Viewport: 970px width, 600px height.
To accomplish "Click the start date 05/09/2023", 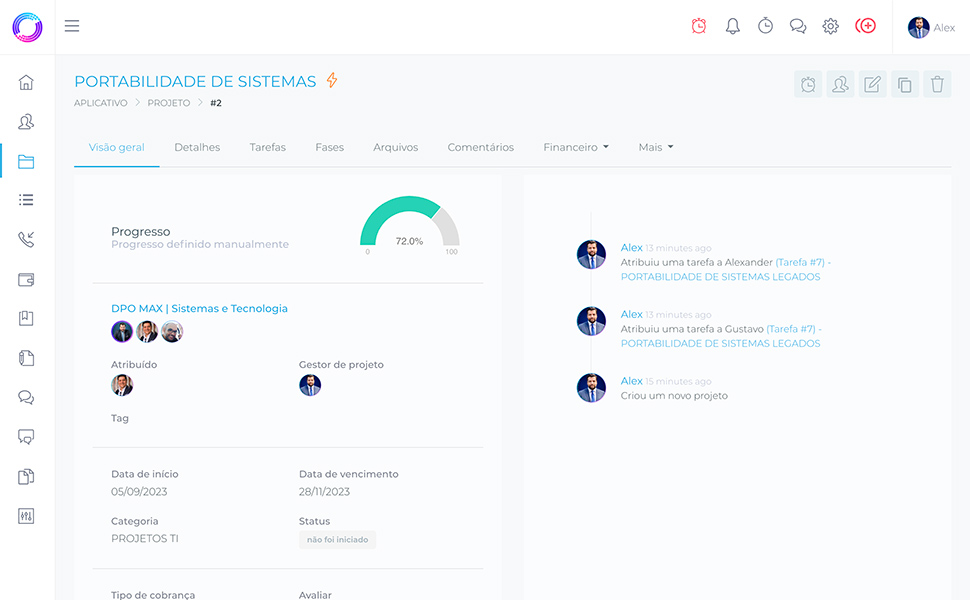I will (x=139, y=492).
